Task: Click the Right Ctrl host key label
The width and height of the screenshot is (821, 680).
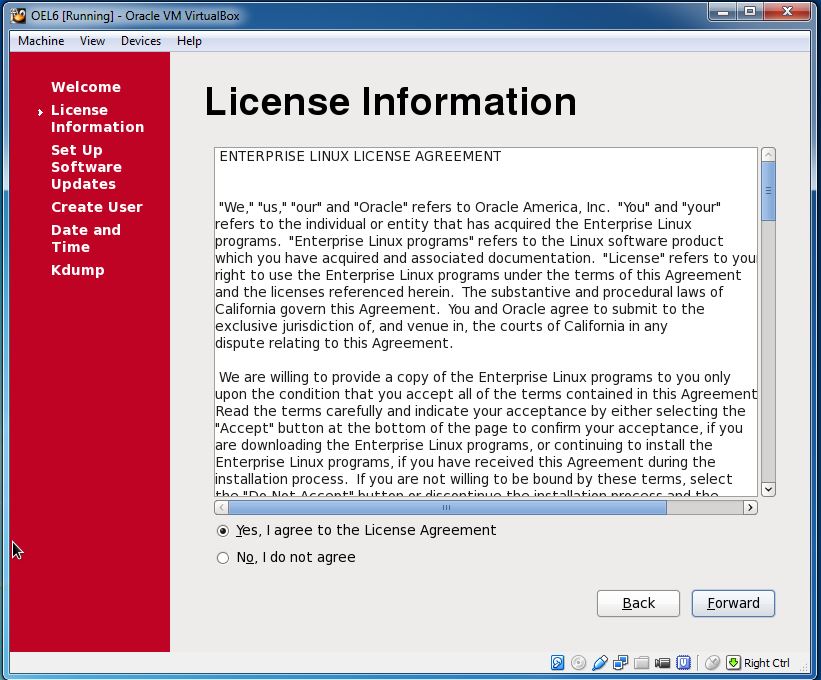Action: [767, 663]
